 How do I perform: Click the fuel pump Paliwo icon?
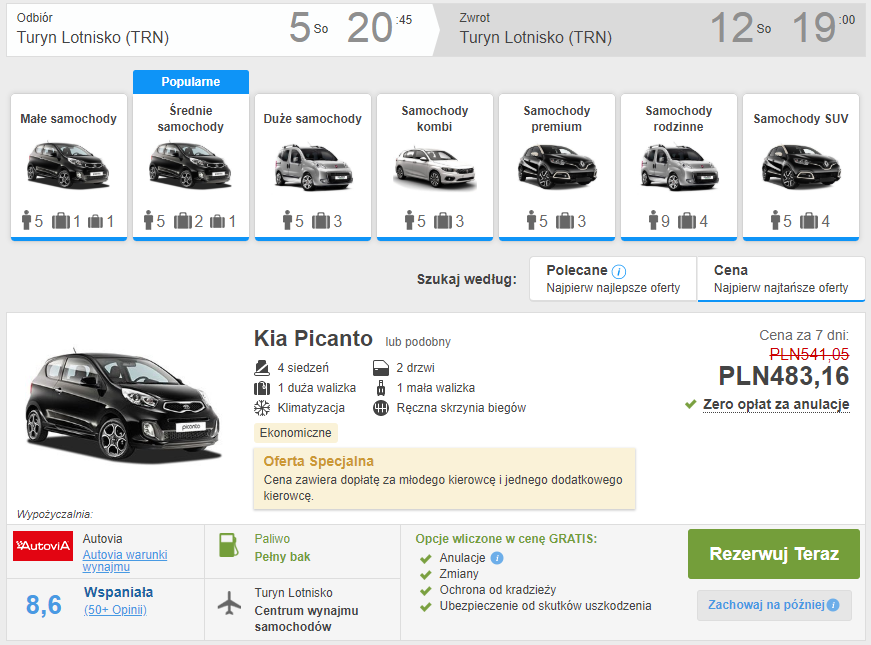228,545
